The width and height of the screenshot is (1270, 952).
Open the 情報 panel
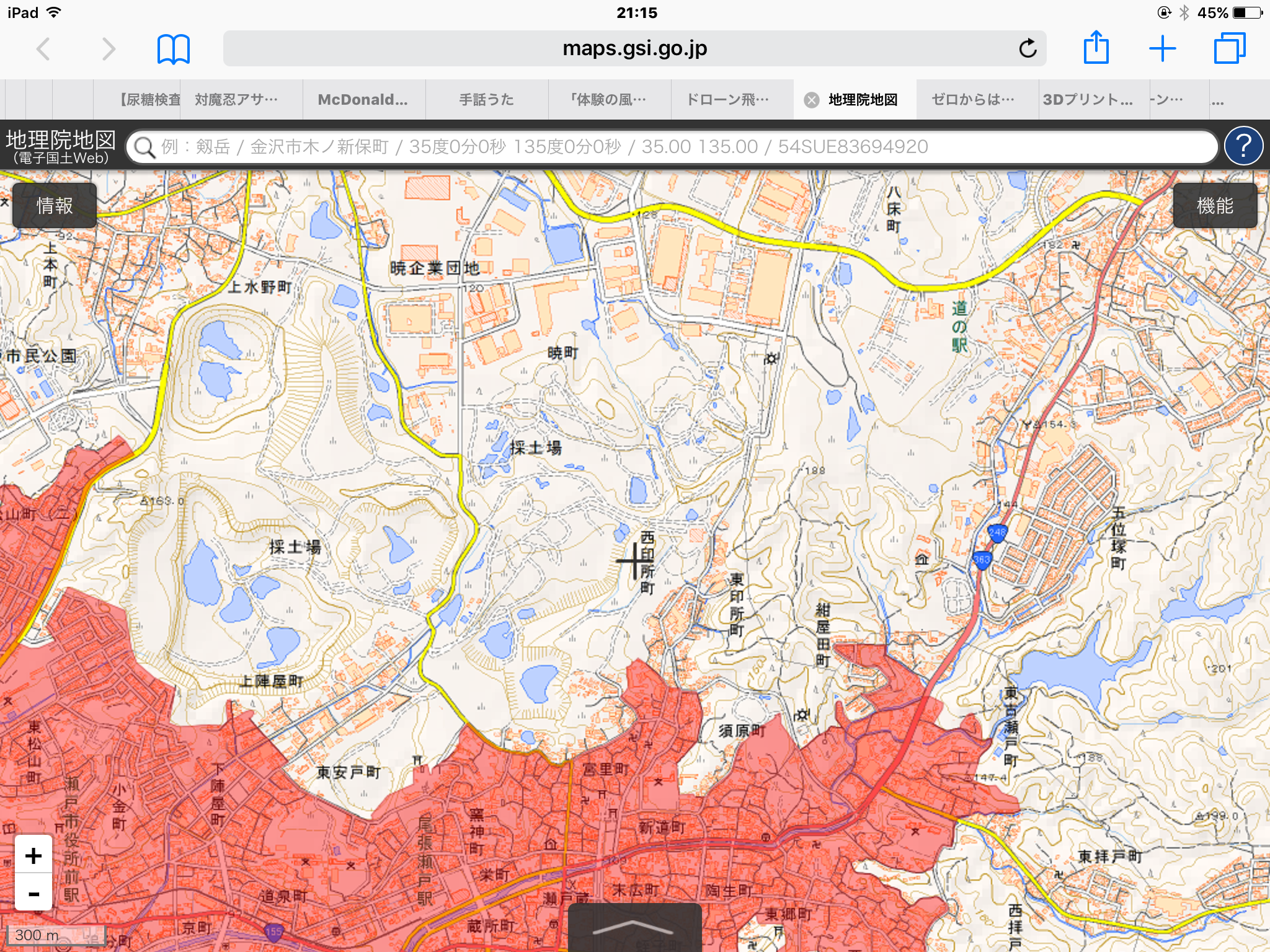(55, 206)
